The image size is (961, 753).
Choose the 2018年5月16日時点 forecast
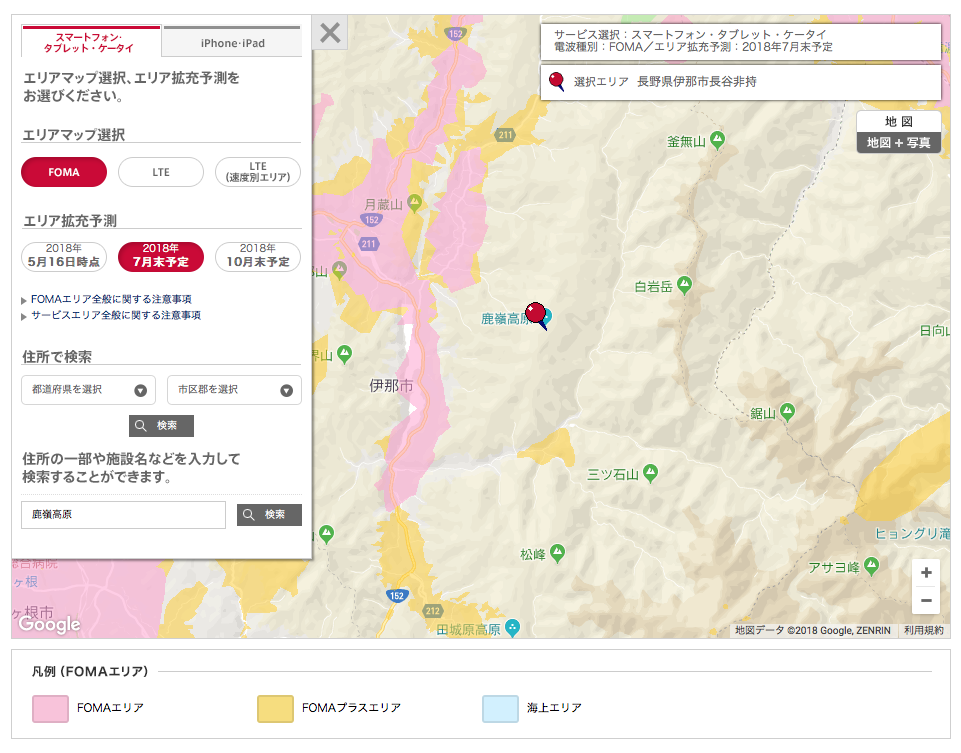pyautogui.click(x=64, y=256)
